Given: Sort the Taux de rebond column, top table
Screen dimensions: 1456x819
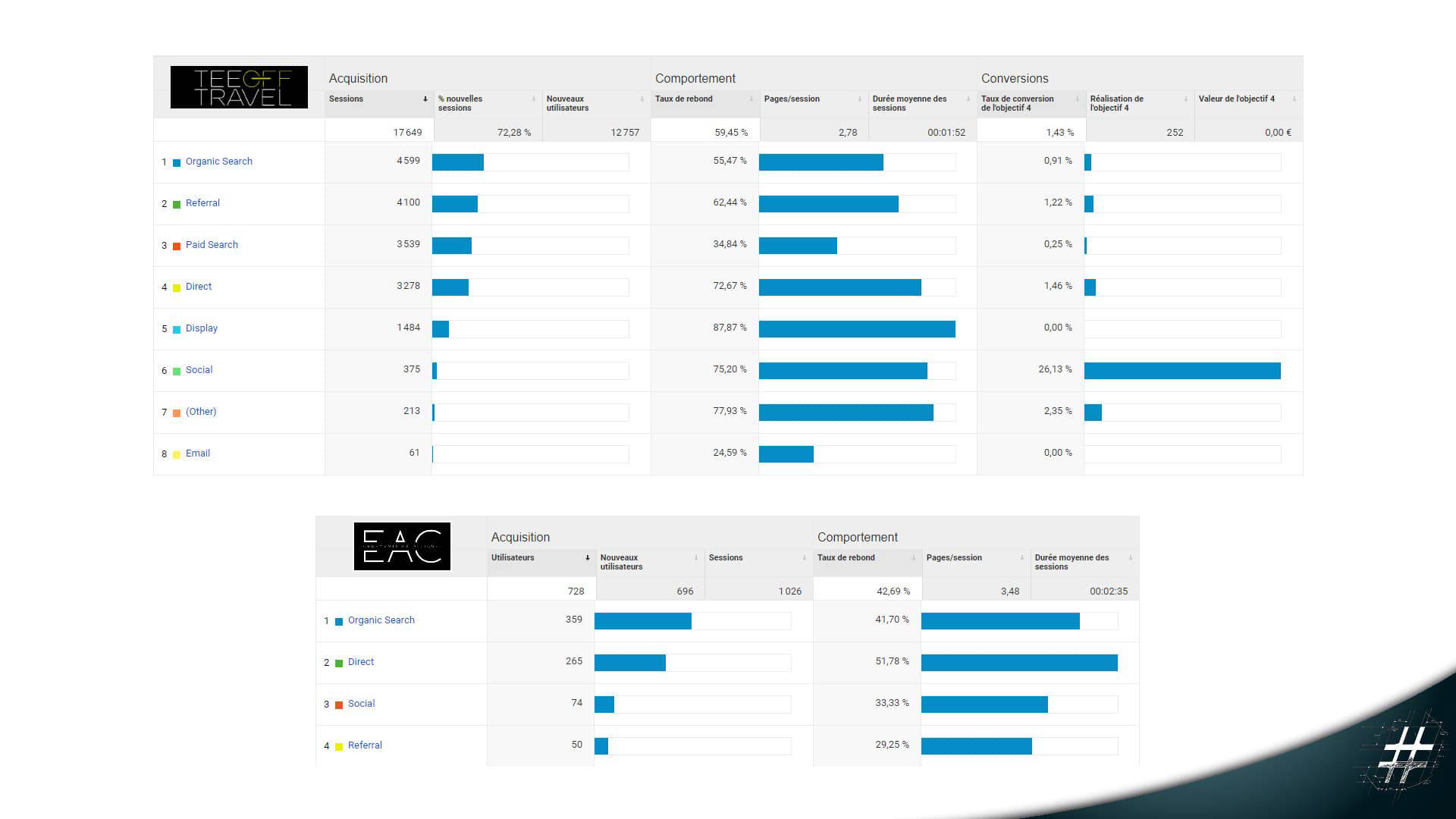Looking at the screenshot, I should coord(752,99).
